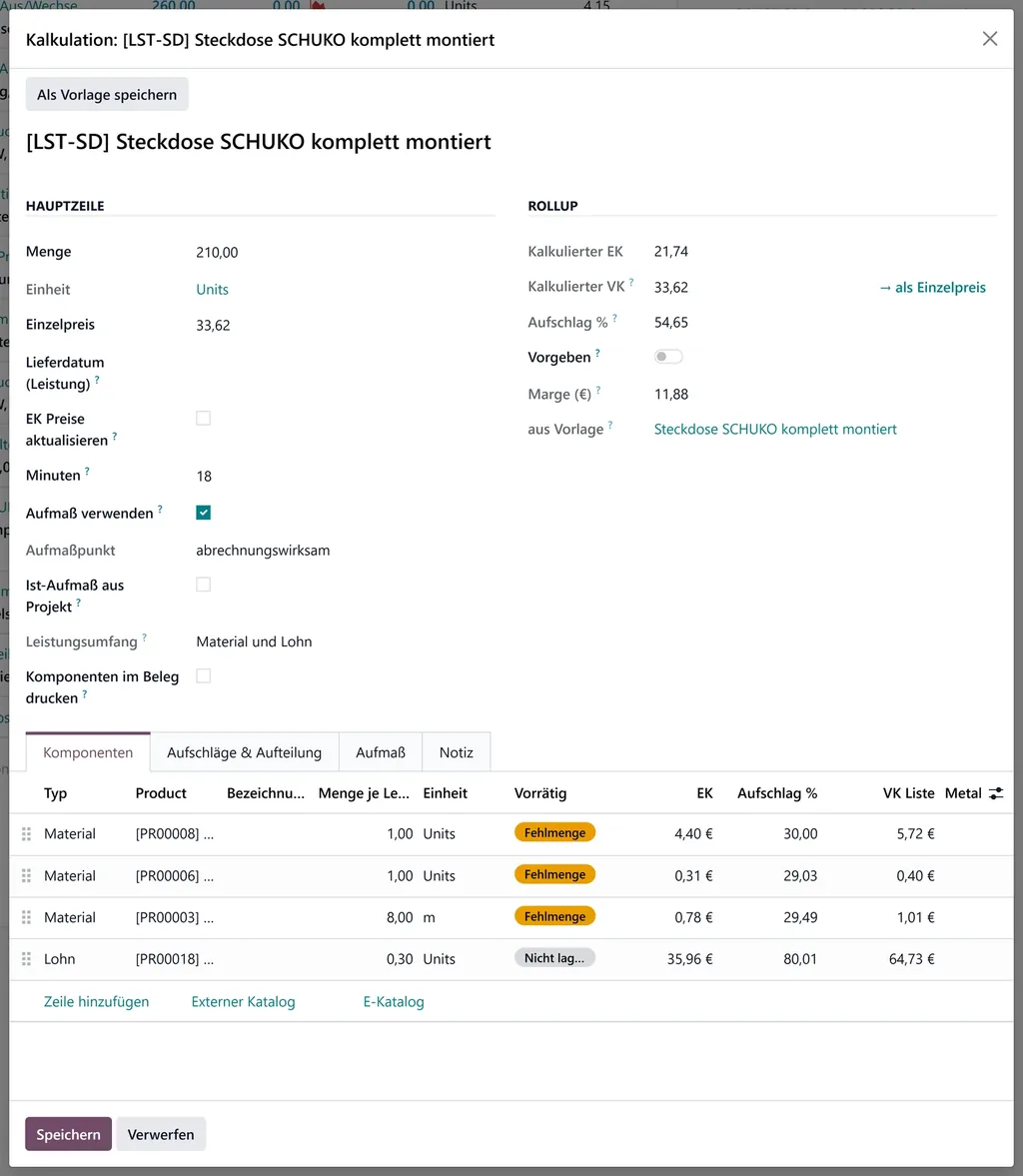Grab the drag handle of the PR00008 row

pos(26,834)
